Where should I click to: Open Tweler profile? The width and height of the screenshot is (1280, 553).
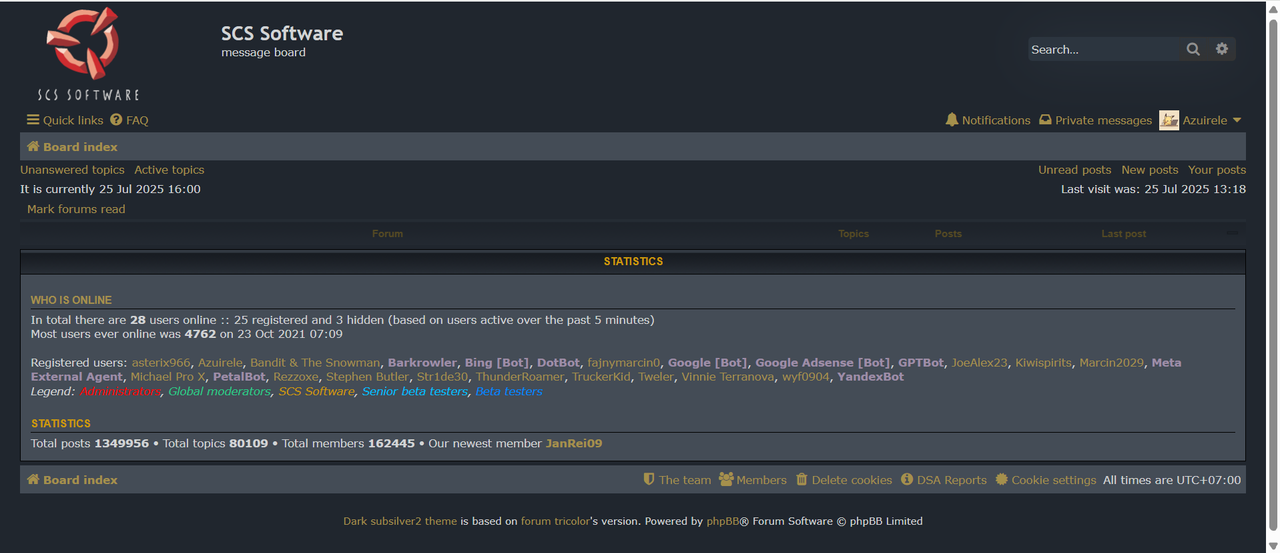(x=656, y=377)
